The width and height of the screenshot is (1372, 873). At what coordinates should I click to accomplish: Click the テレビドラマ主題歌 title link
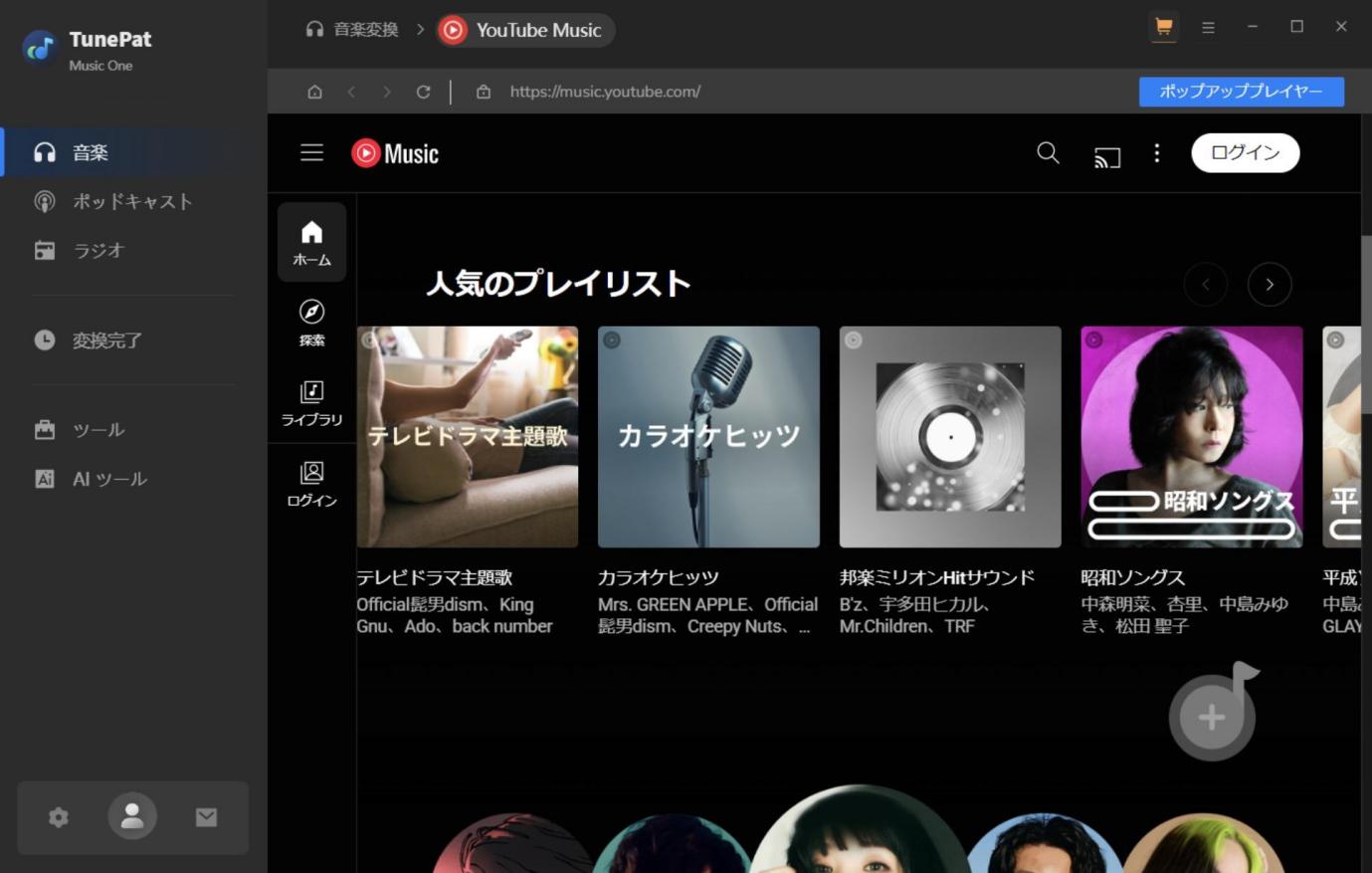point(435,577)
